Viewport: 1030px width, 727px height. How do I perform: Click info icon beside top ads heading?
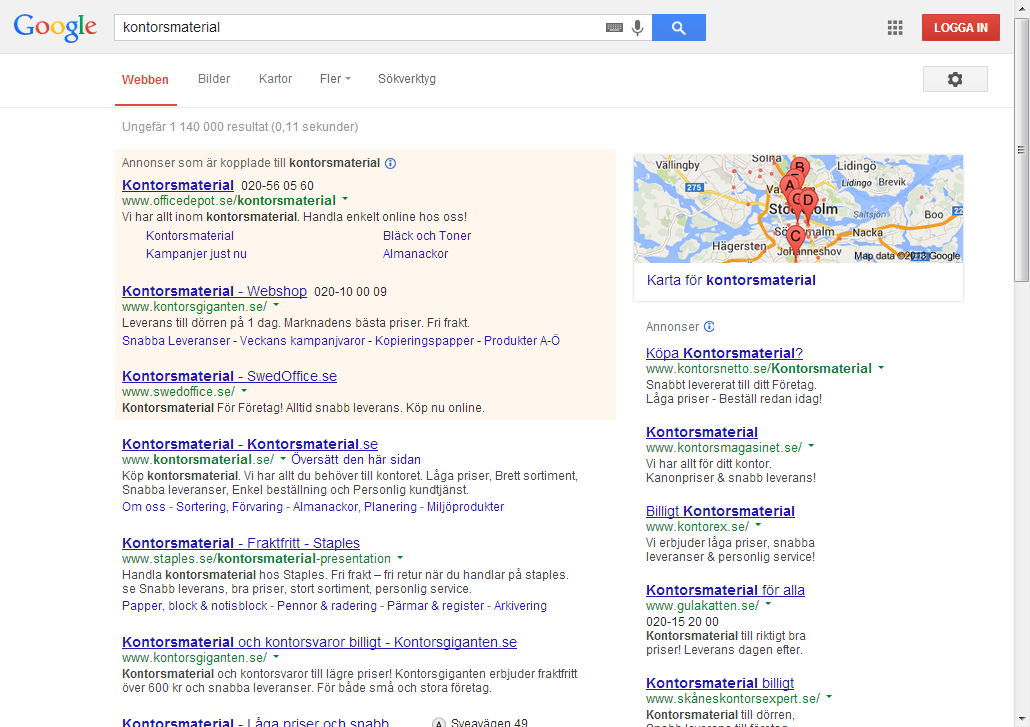tap(390, 164)
